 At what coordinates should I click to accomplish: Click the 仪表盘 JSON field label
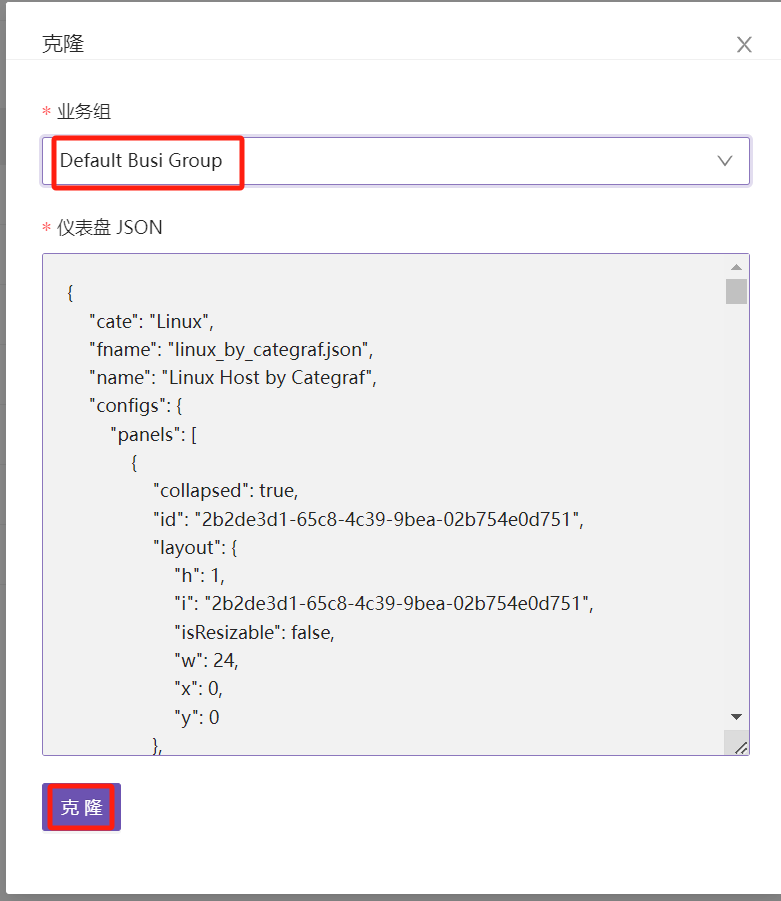(x=109, y=227)
